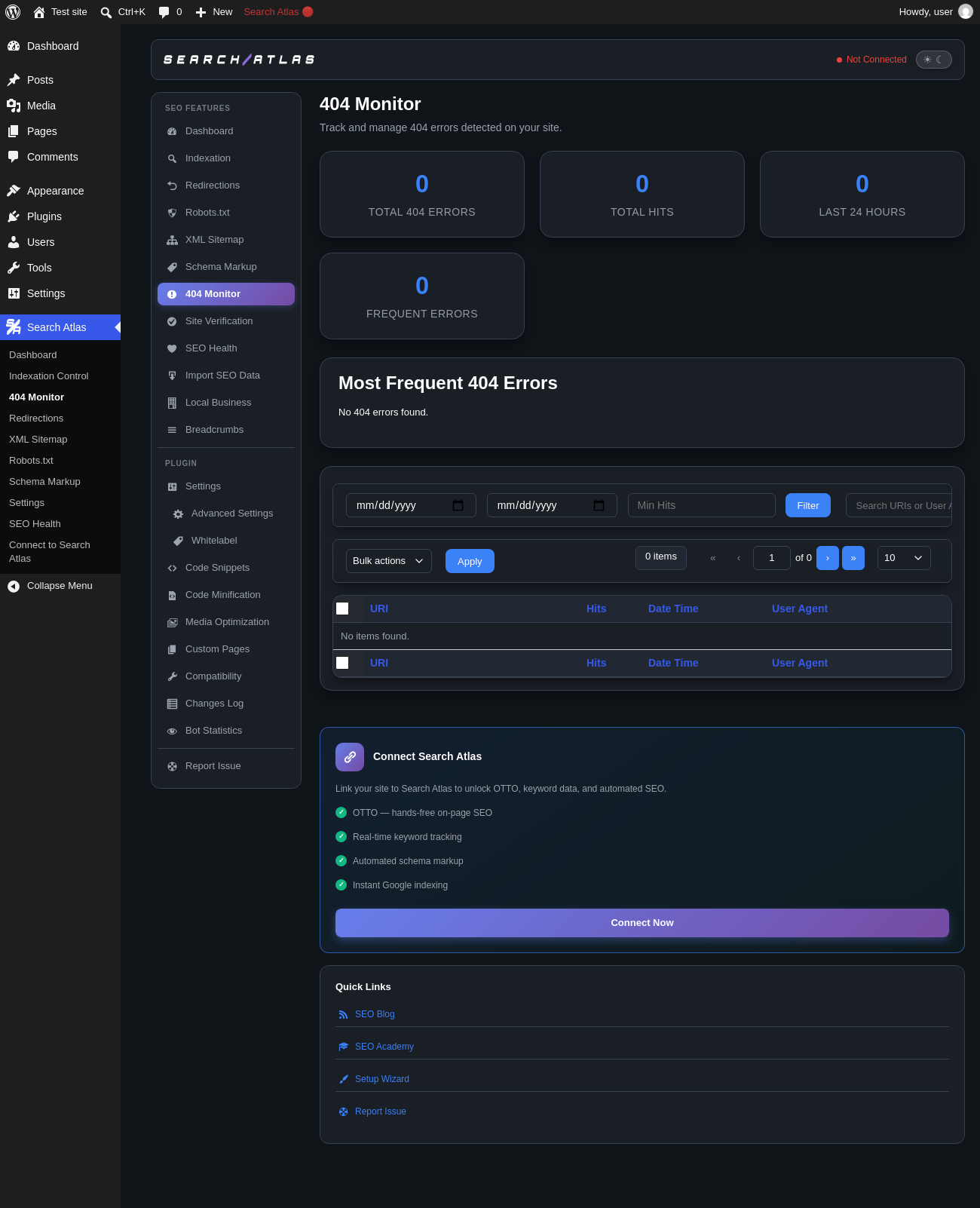Viewport: 980px width, 1208px height.
Task: Toggle light/dark theme switch
Action: pos(934,60)
